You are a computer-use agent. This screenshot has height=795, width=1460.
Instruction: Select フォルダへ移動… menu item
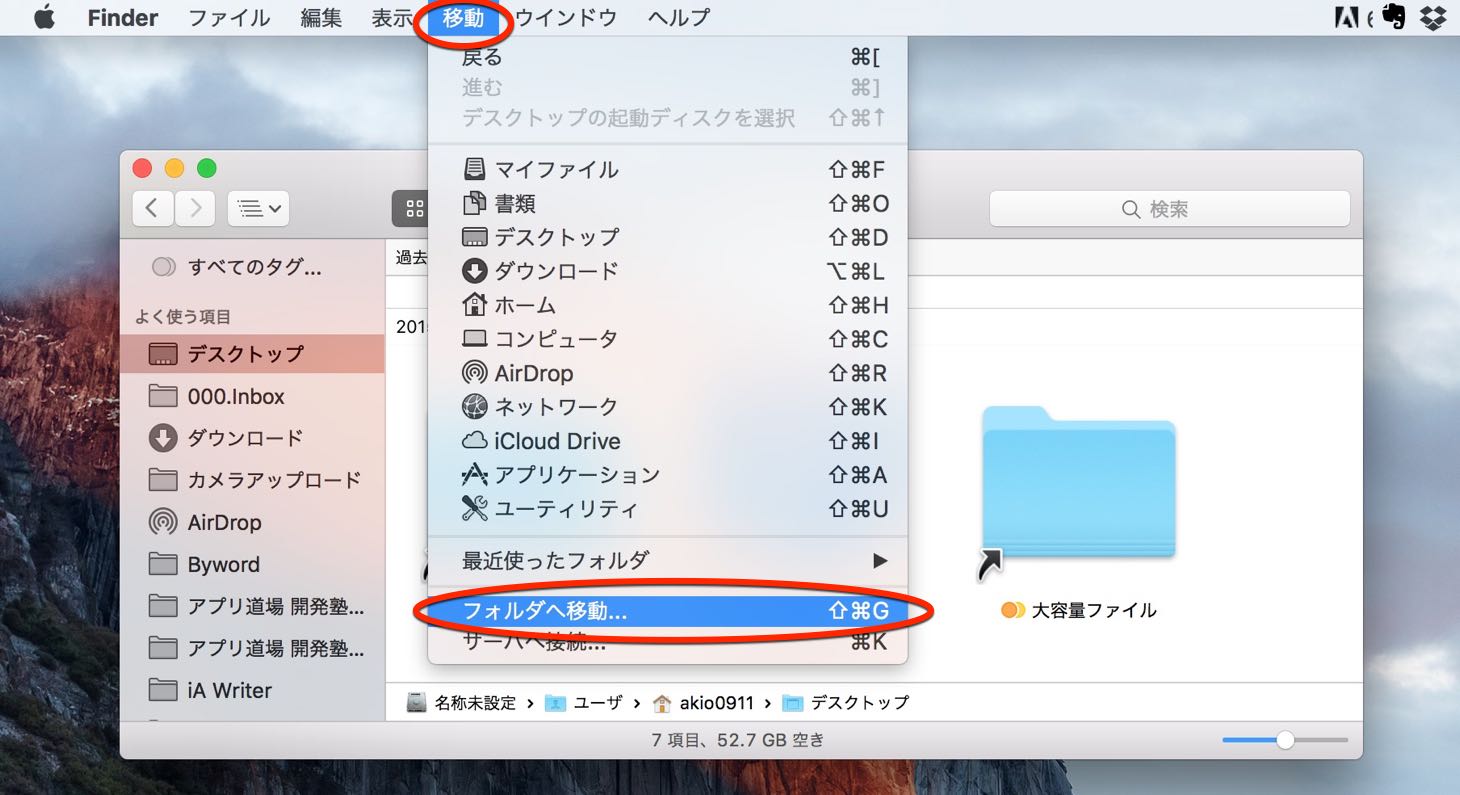667,610
